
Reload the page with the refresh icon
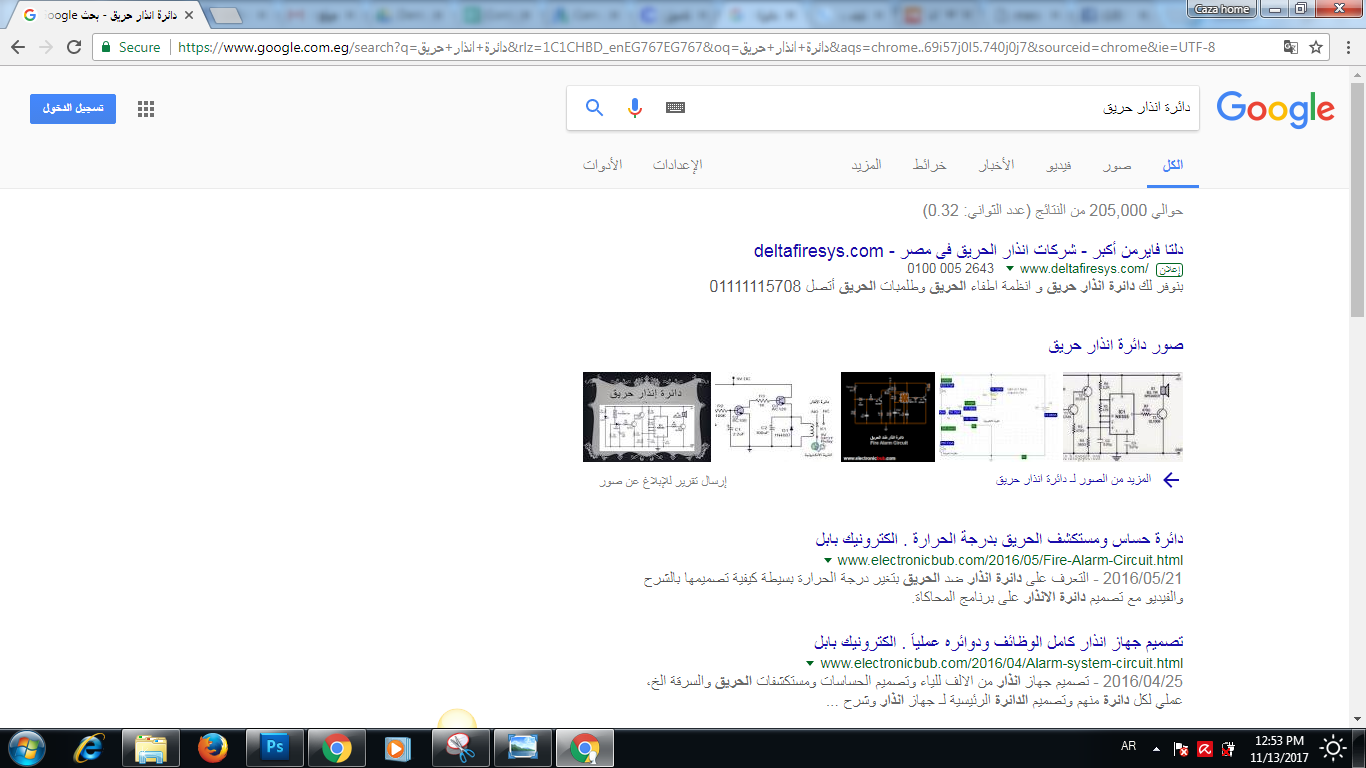point(74,47)
